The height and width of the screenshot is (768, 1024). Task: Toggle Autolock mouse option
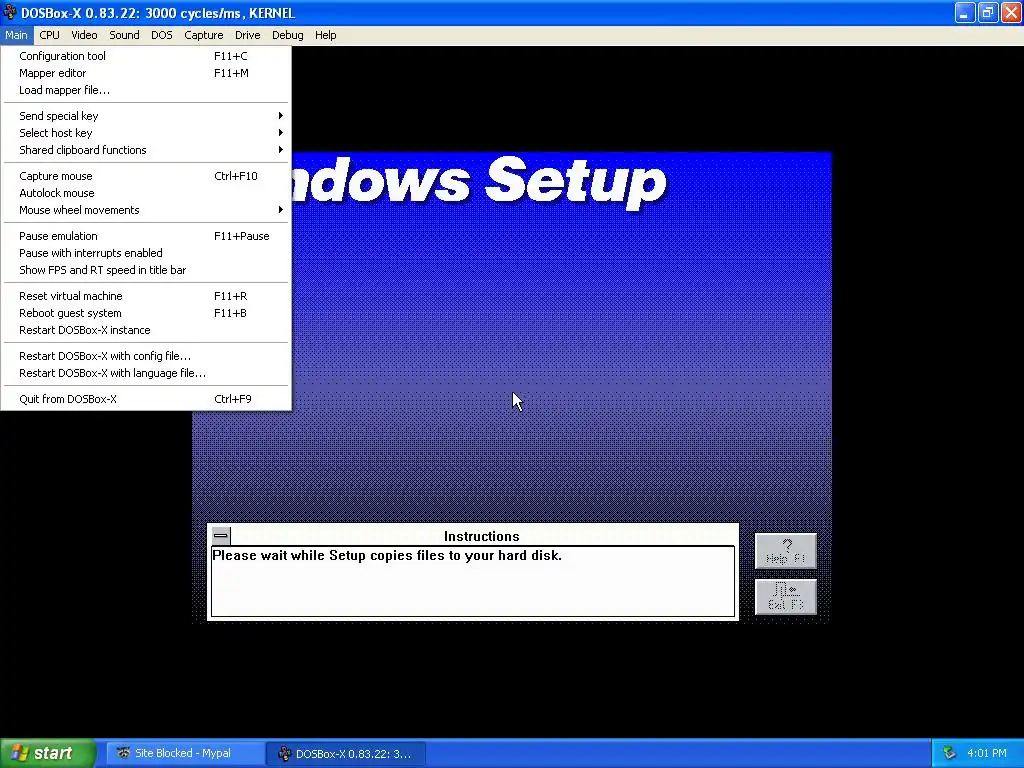click(146, 193)
